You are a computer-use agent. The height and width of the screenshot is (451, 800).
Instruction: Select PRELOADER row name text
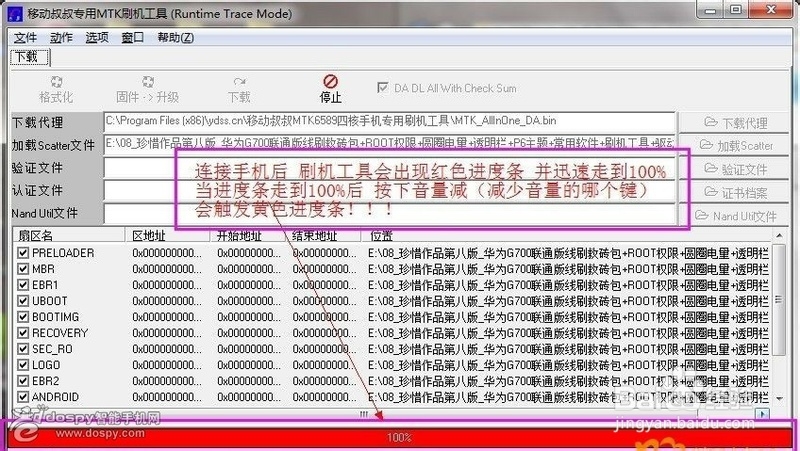pos(63,253)
